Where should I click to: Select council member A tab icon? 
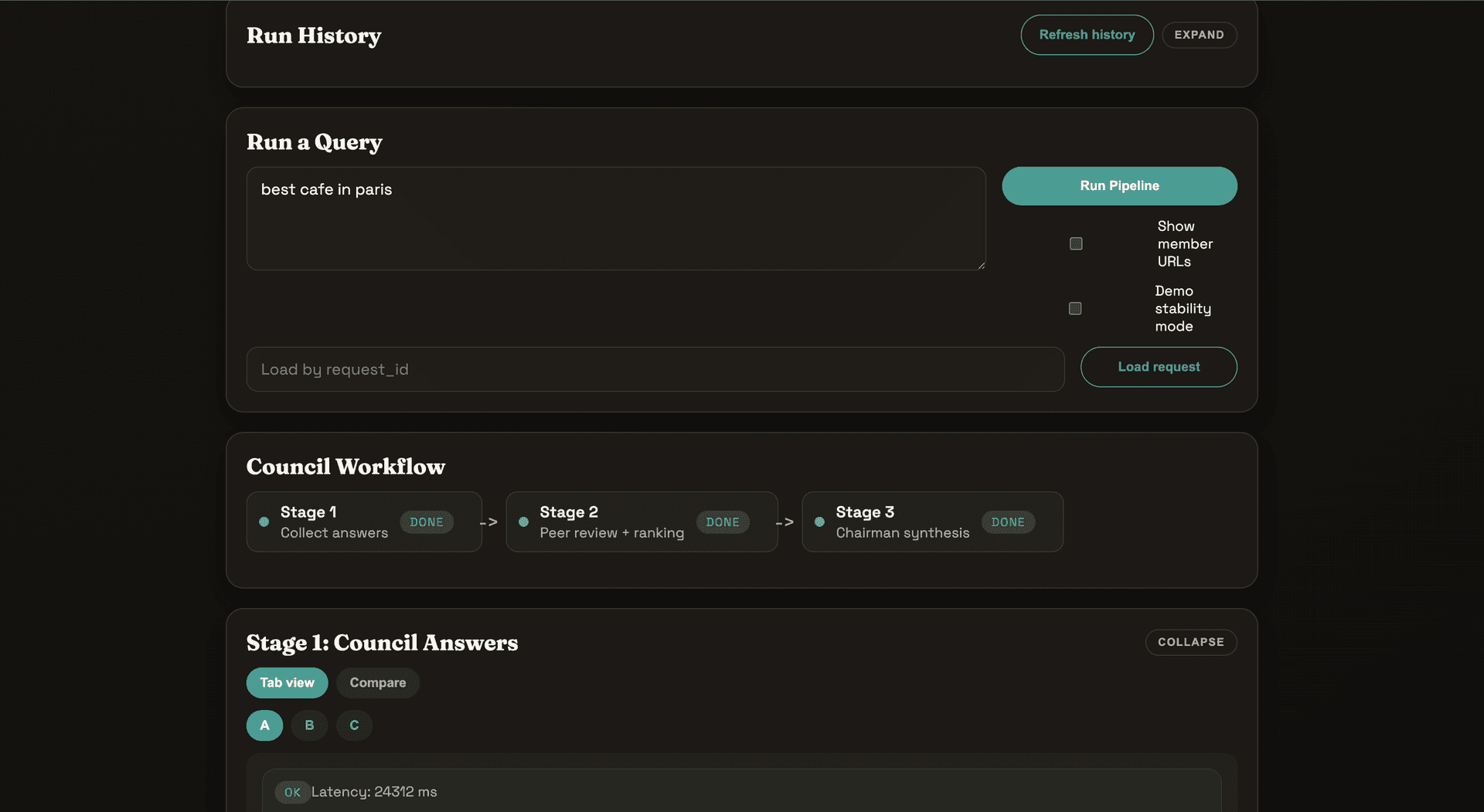coord(264,725)
